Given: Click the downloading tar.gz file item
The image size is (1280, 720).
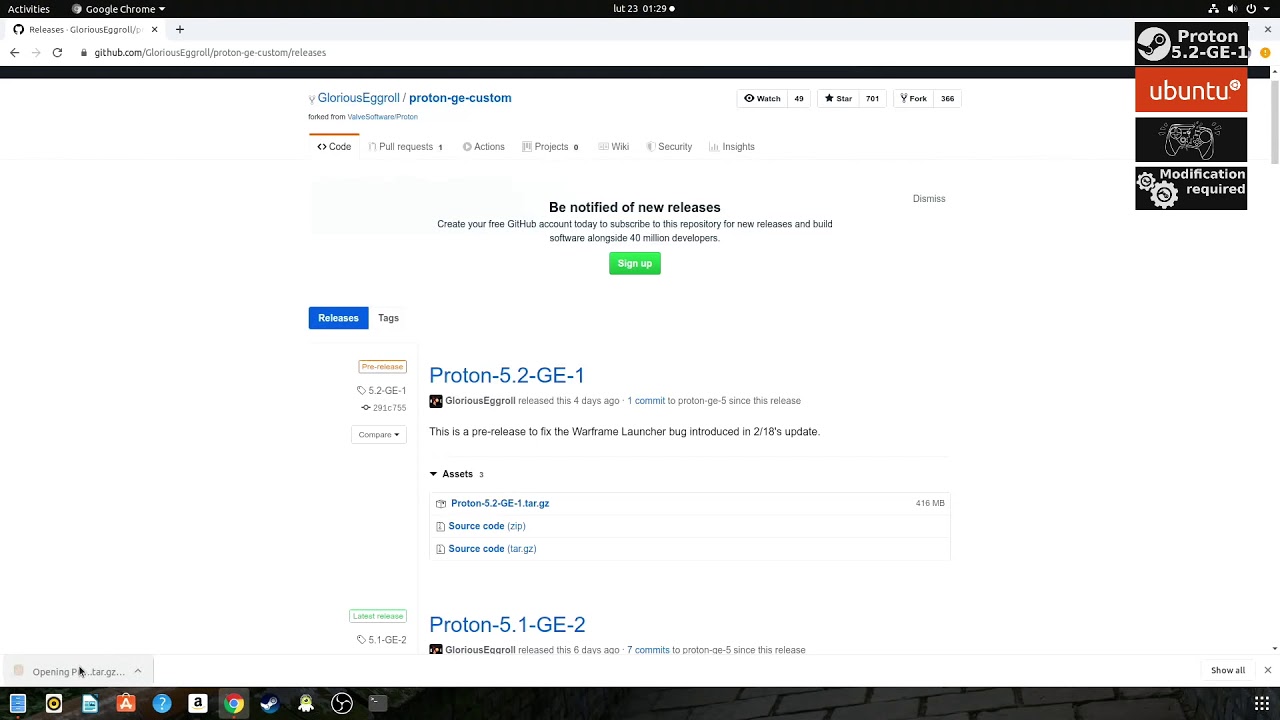Looking at the screenshot, I should tap(70, 671).
